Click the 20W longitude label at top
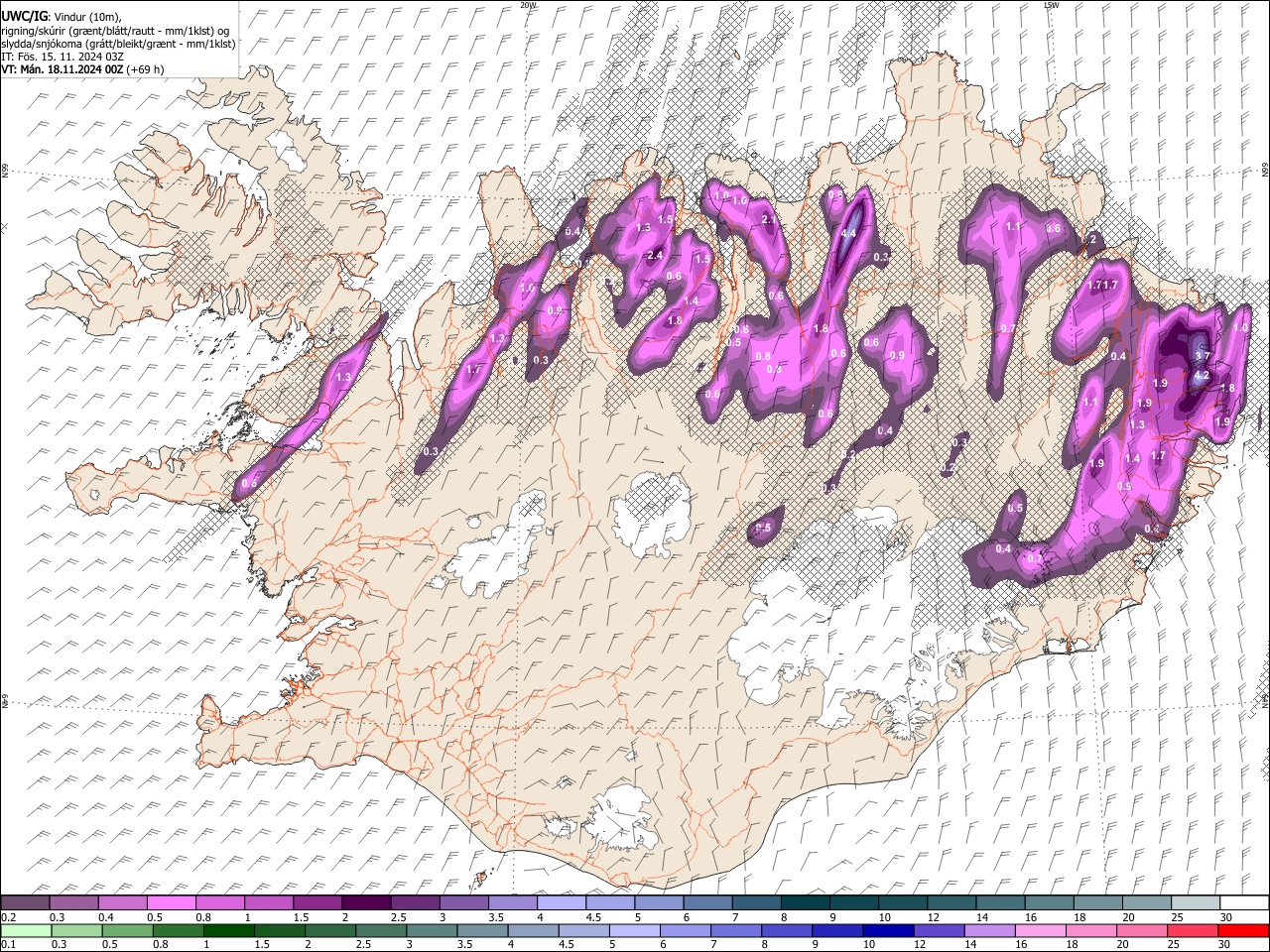 pos(528,5)
